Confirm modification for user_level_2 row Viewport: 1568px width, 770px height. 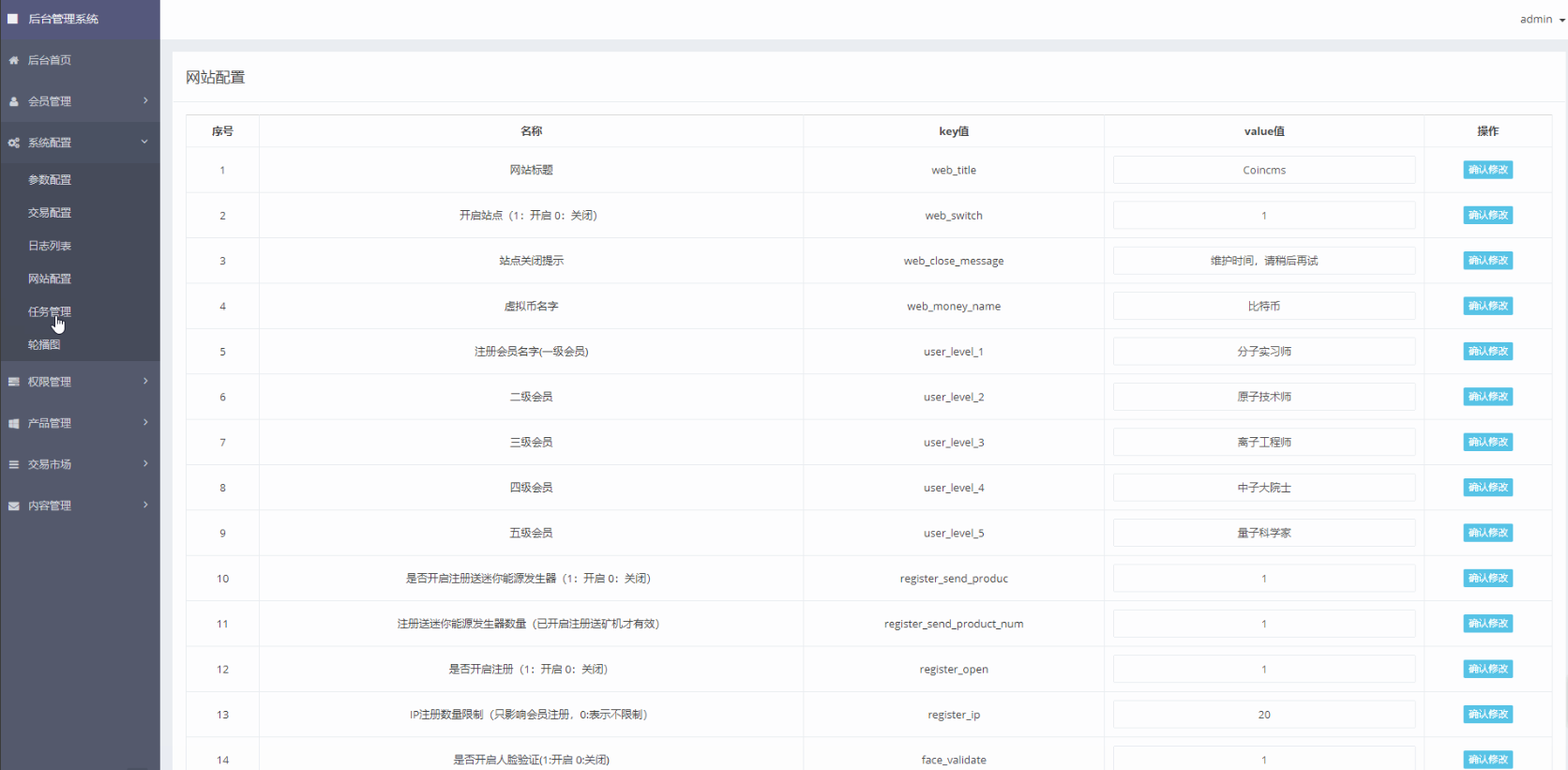[x=1488, y=397]
